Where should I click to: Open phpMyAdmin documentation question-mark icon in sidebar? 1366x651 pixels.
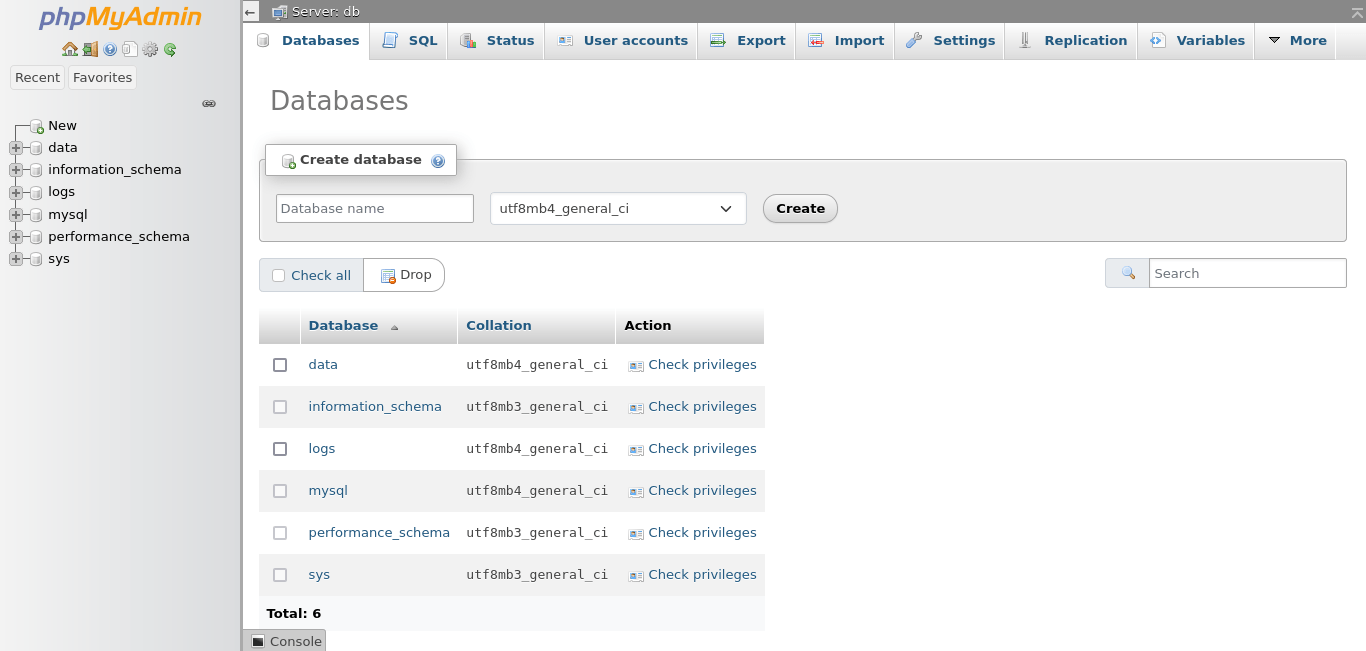click(x=110, y=49)
